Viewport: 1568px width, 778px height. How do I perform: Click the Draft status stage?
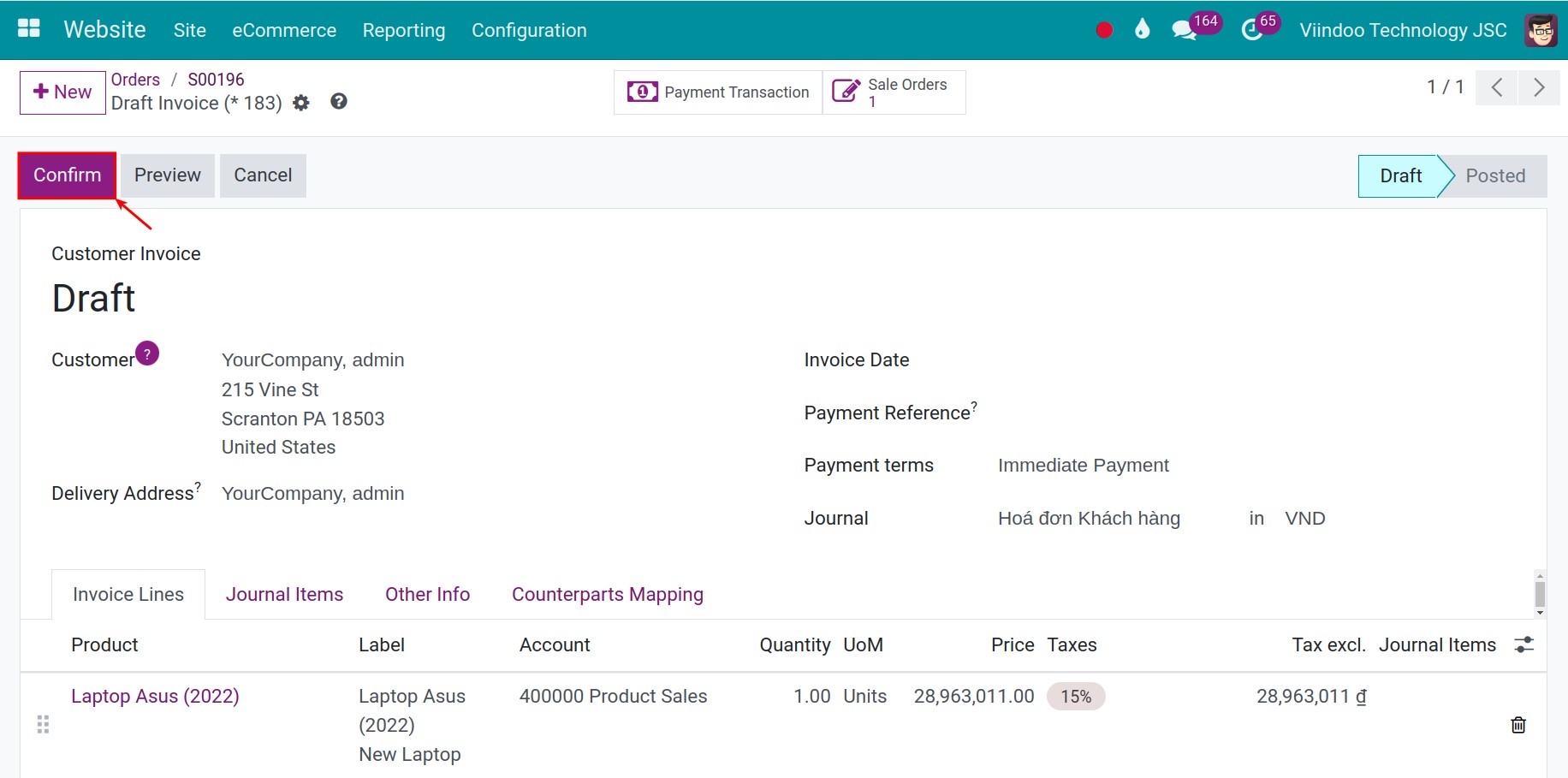[x=1401, y=176]
